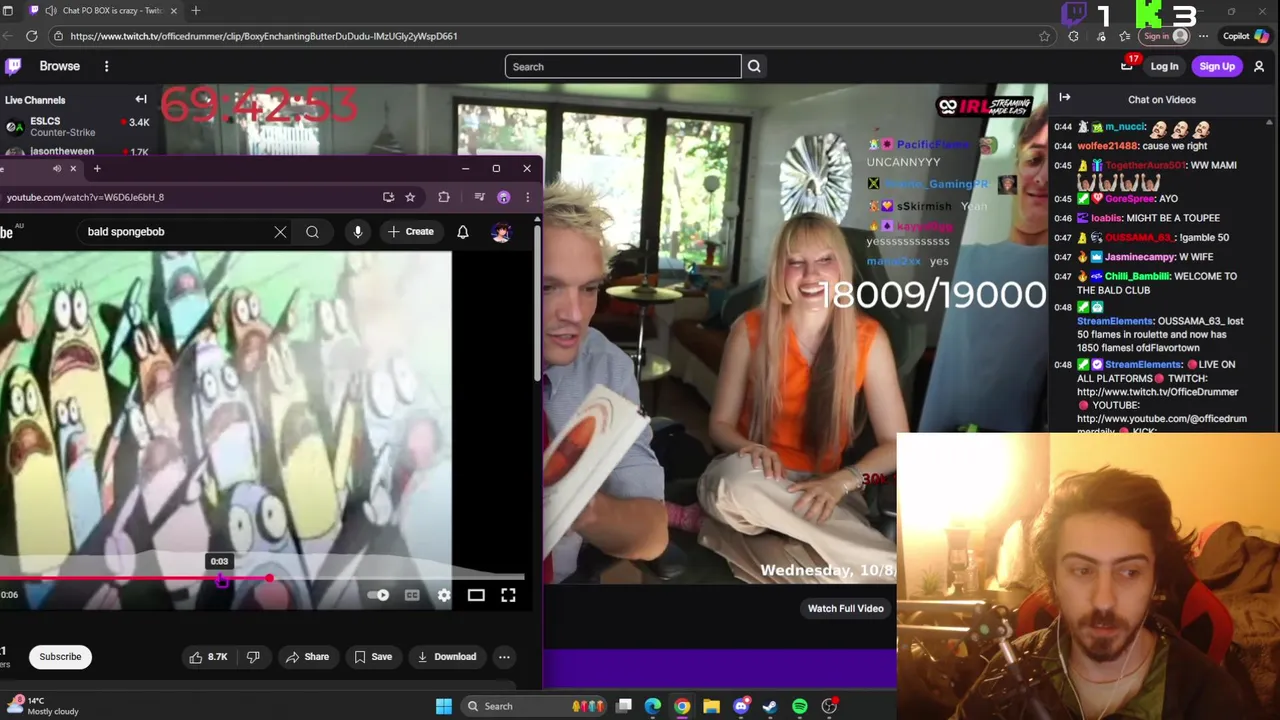Open File Explorer from the taskbar
Image resolution: width=1280 pixels, height=720 pixels.
tap(711, 706)
